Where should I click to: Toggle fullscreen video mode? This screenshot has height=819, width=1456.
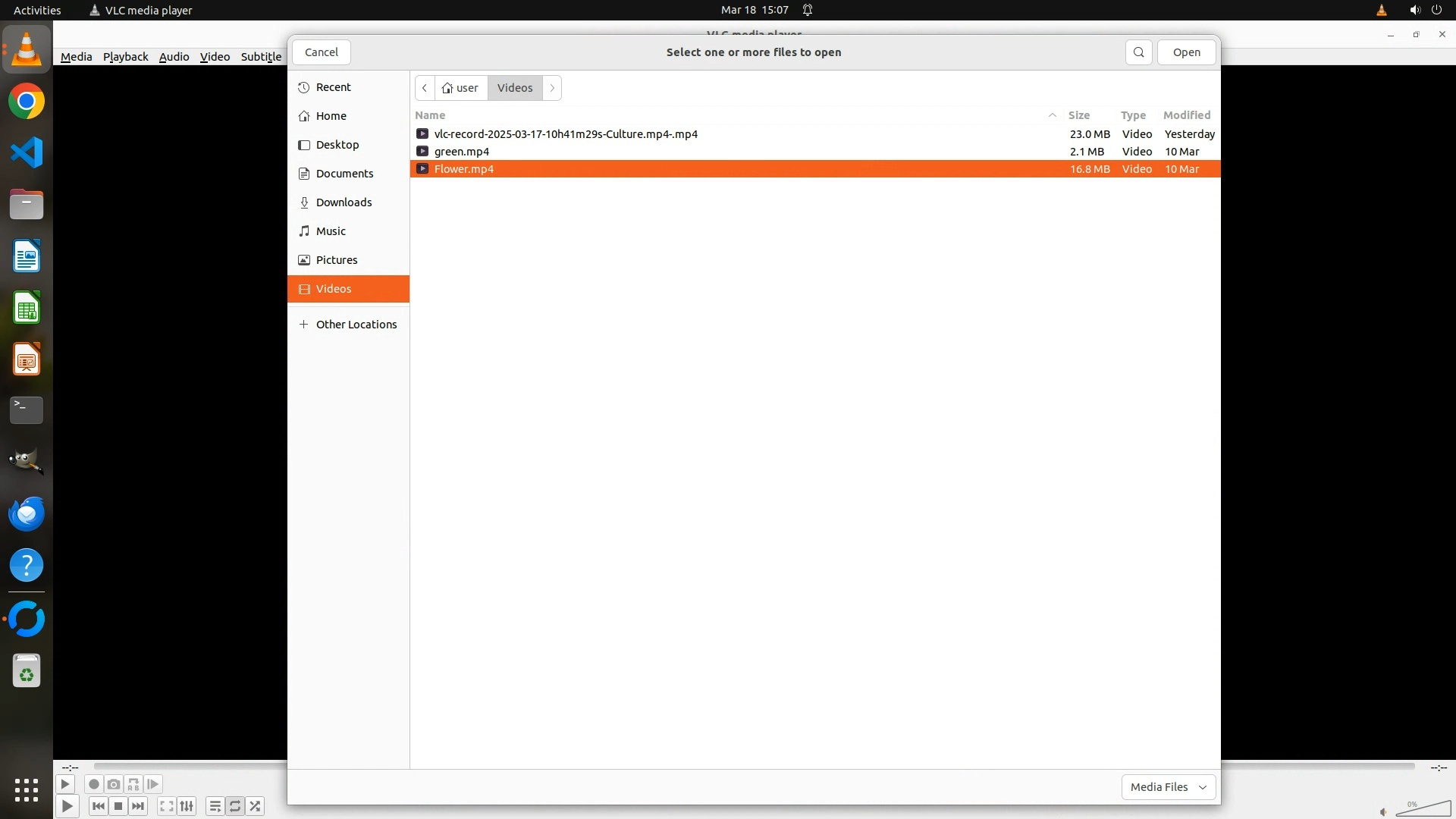coord(167,806)
